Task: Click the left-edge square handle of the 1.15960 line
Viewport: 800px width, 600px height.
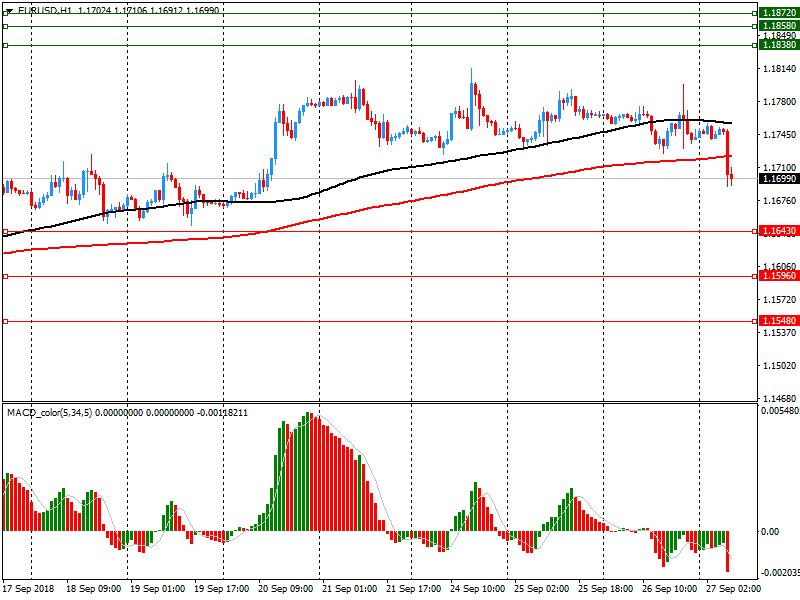Action: [x=6, y=276]
